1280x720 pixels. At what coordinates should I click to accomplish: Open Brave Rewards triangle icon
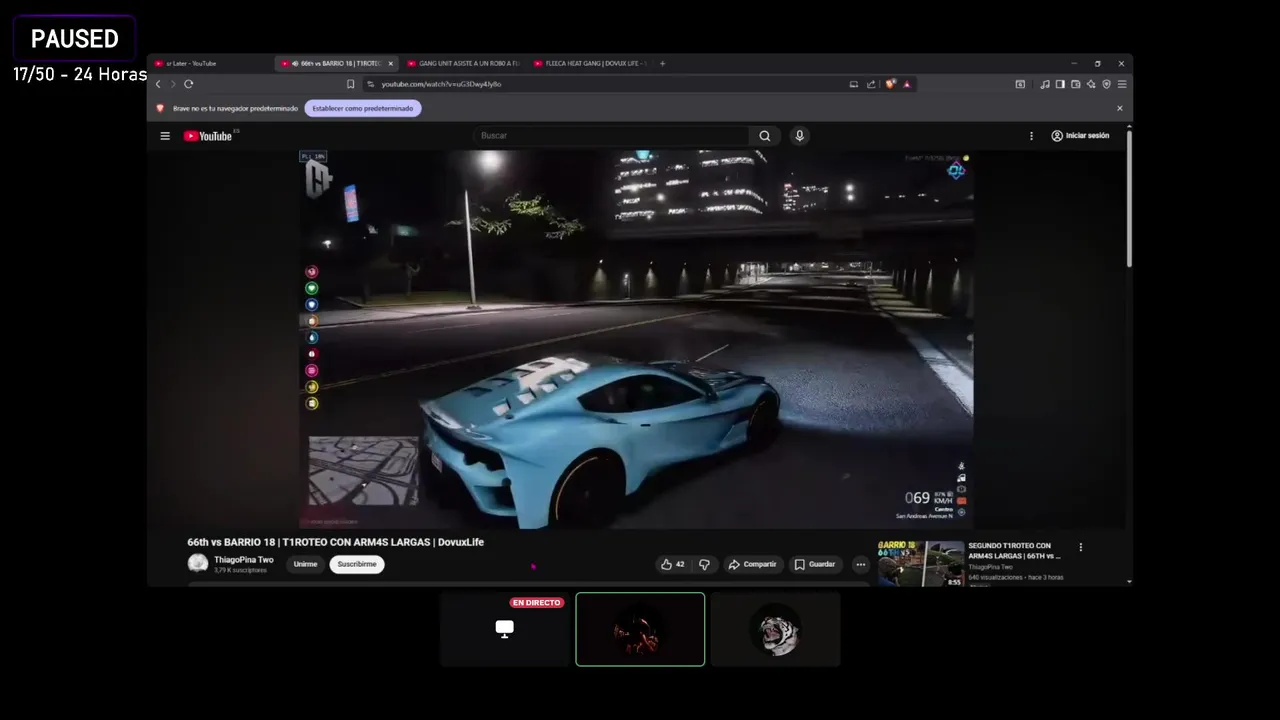click(907, 84)
